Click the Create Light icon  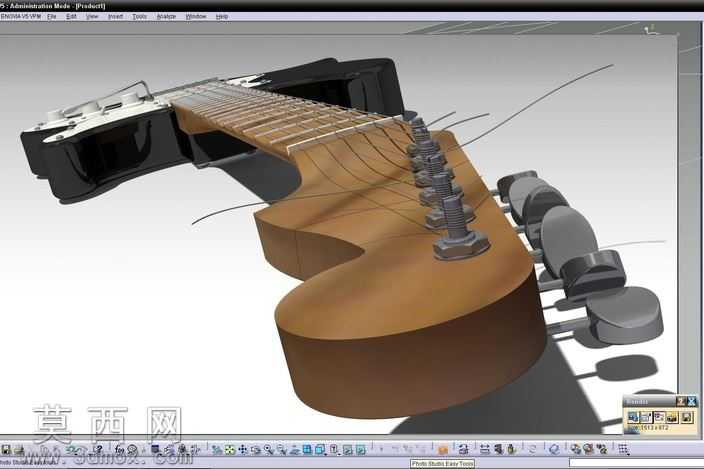497,449
